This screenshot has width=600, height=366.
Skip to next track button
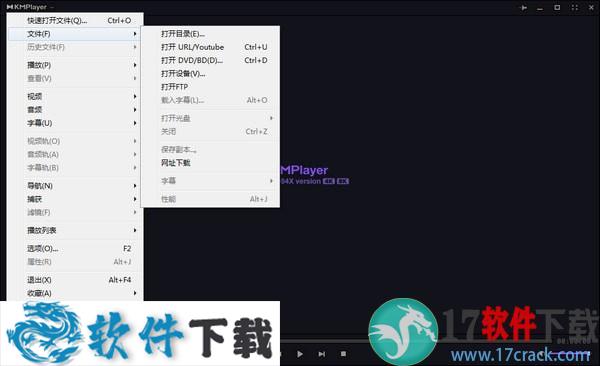pos(321,354)
